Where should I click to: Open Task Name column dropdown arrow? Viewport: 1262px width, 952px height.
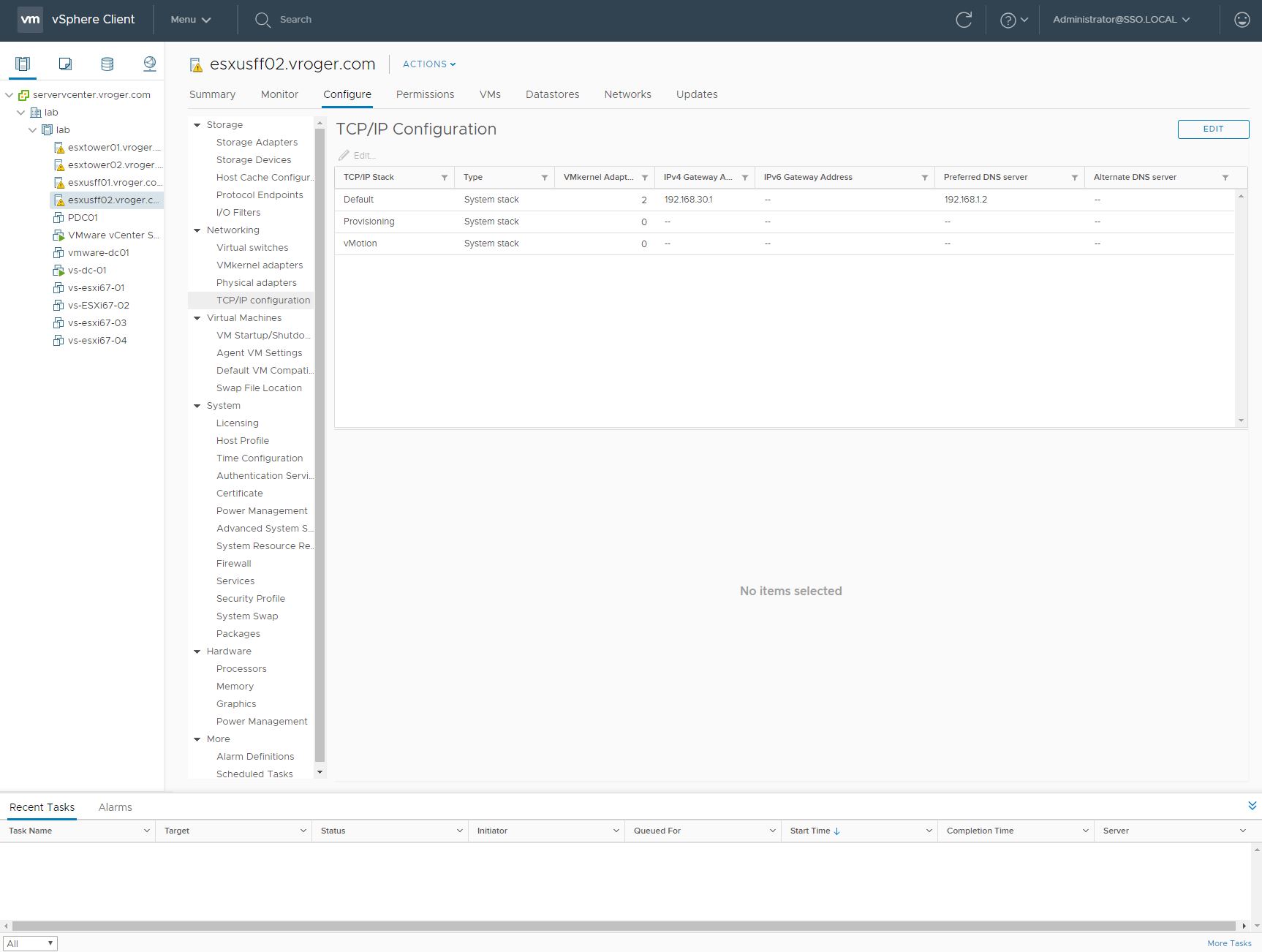click(x=146, y=831)
